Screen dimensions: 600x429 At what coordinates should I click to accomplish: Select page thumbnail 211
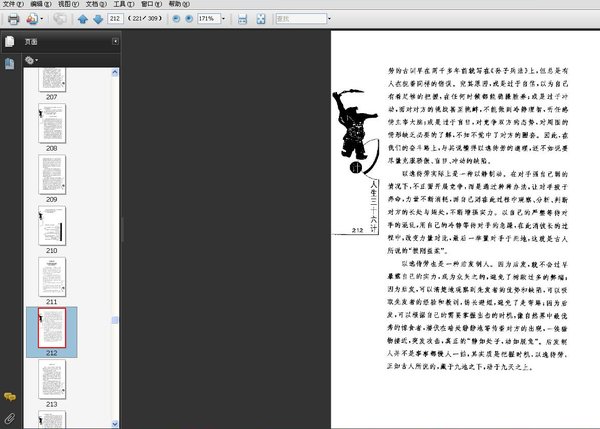coord(52,277)
